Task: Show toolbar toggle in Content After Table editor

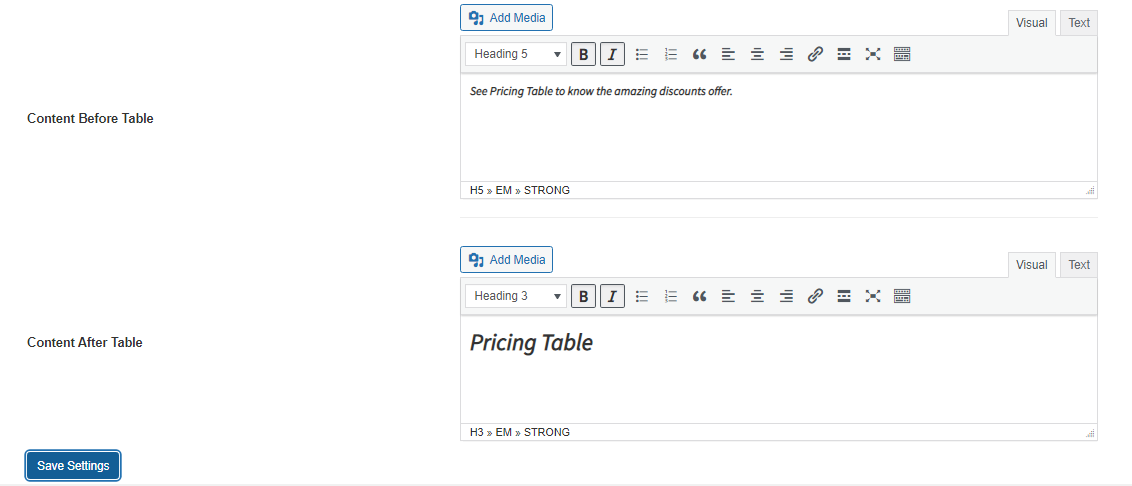Action: pyautogui.click(x=902, y=296)
